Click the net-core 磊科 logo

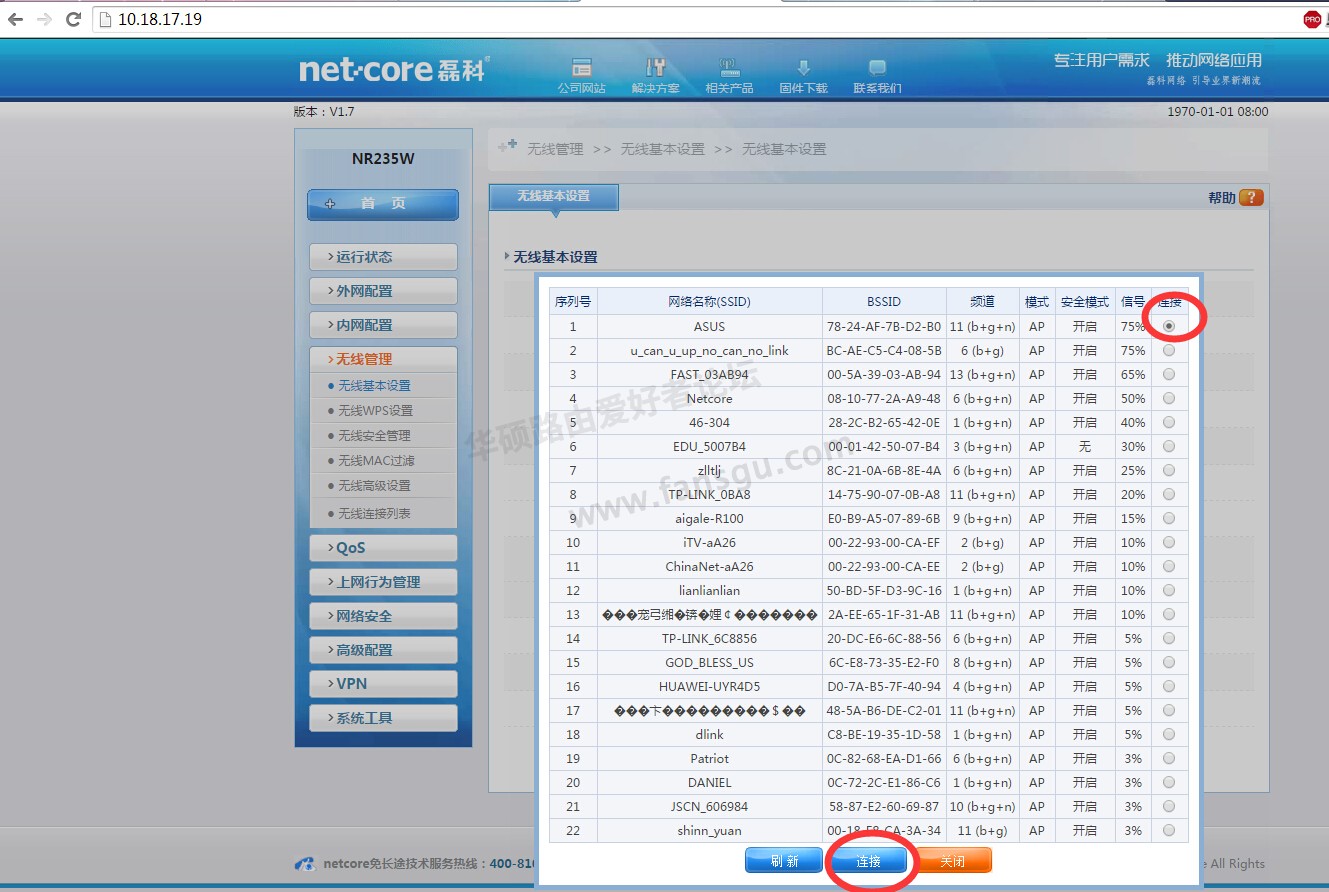coord(394,69)
